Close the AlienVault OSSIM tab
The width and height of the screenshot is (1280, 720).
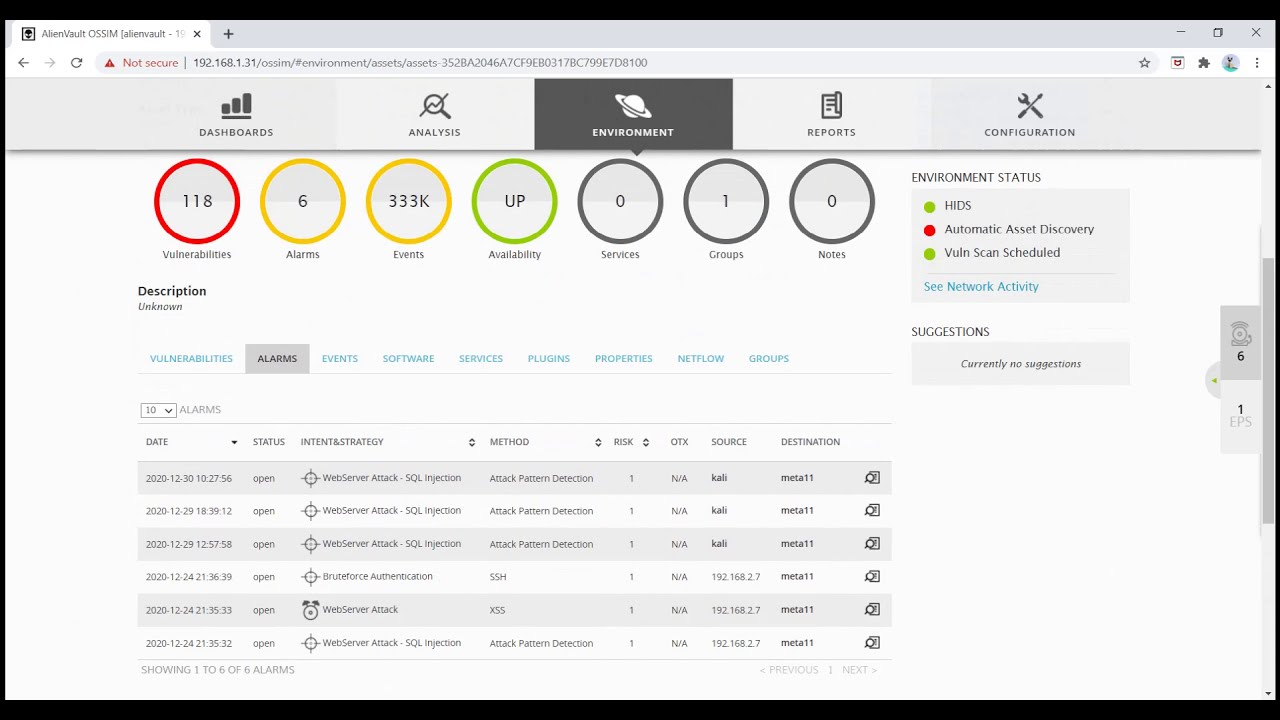[x=197, y=34]
